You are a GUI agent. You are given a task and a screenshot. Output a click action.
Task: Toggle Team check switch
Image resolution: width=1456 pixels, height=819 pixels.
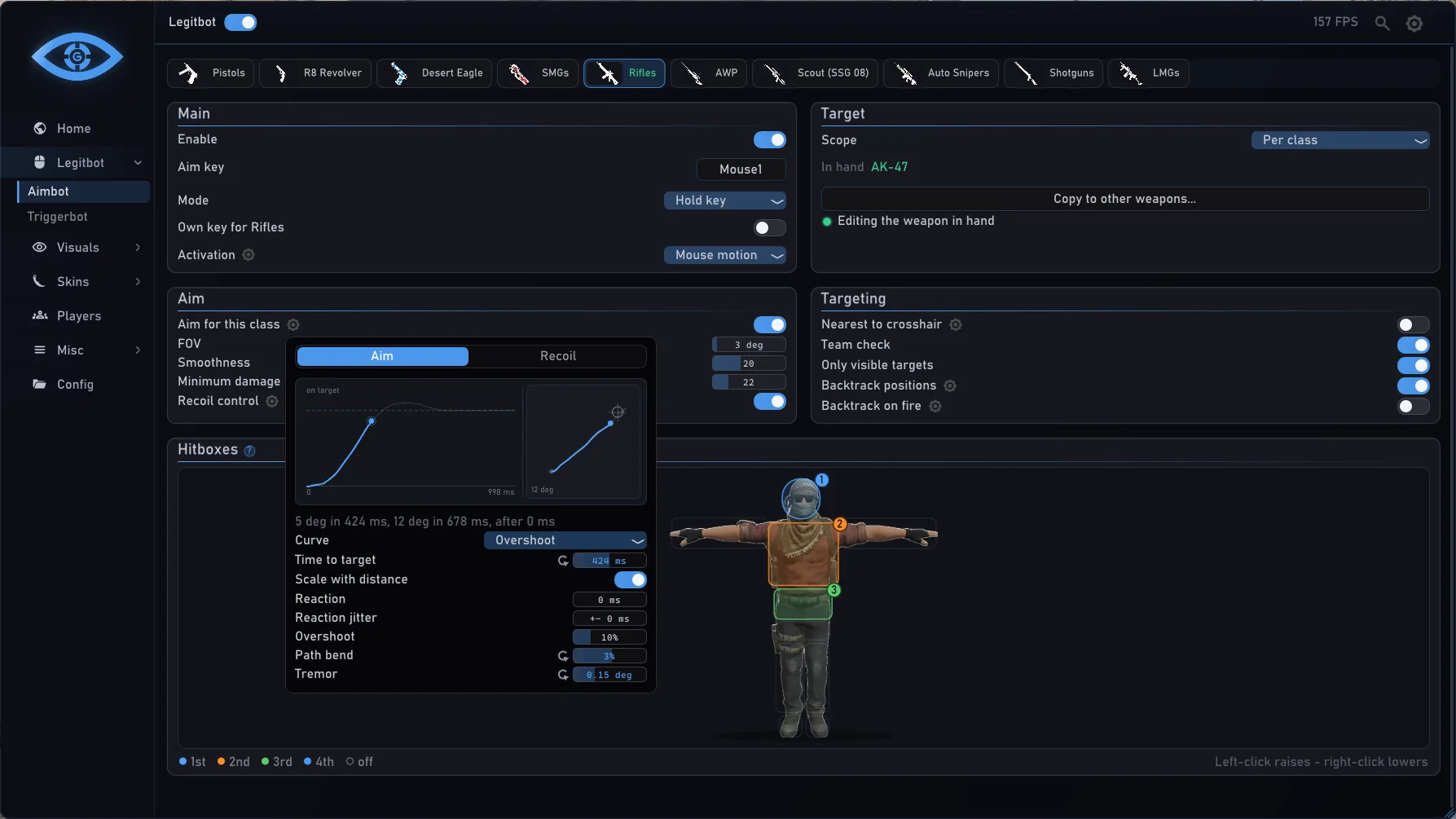pos(1413,346)
